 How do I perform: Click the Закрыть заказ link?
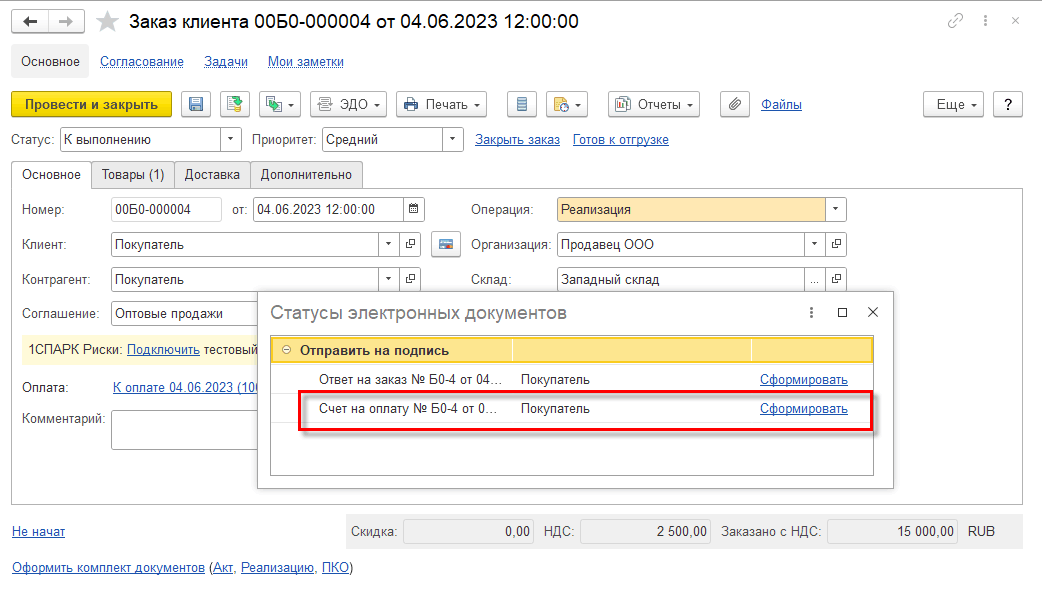point(517,140)
